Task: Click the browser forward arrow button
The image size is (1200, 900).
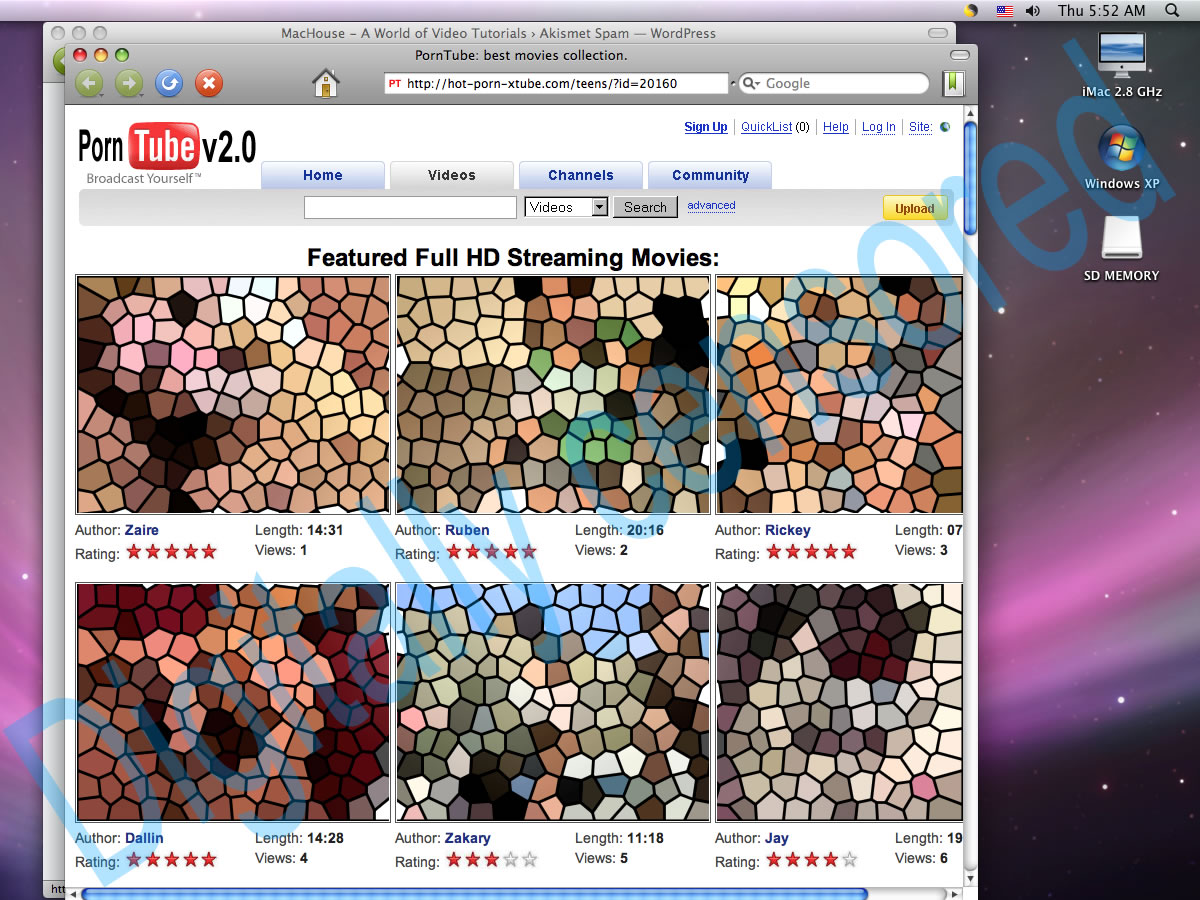Action: pos(128,83)
